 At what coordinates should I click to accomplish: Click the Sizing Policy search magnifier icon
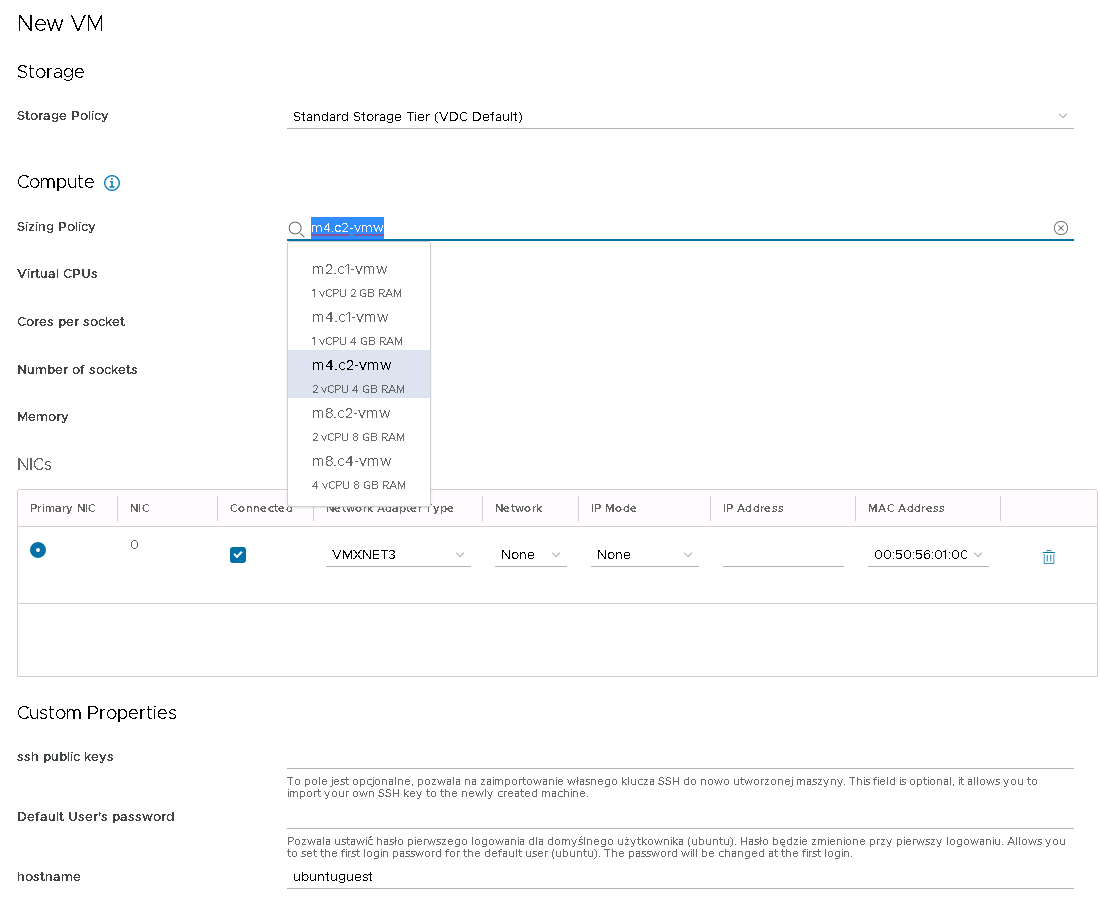pos(296,229)
